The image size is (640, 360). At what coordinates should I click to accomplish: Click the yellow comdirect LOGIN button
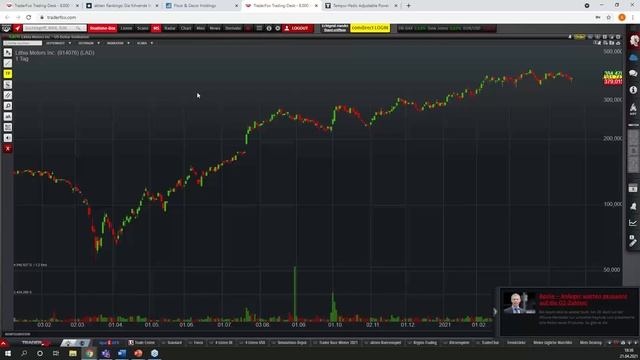(370, 28)
